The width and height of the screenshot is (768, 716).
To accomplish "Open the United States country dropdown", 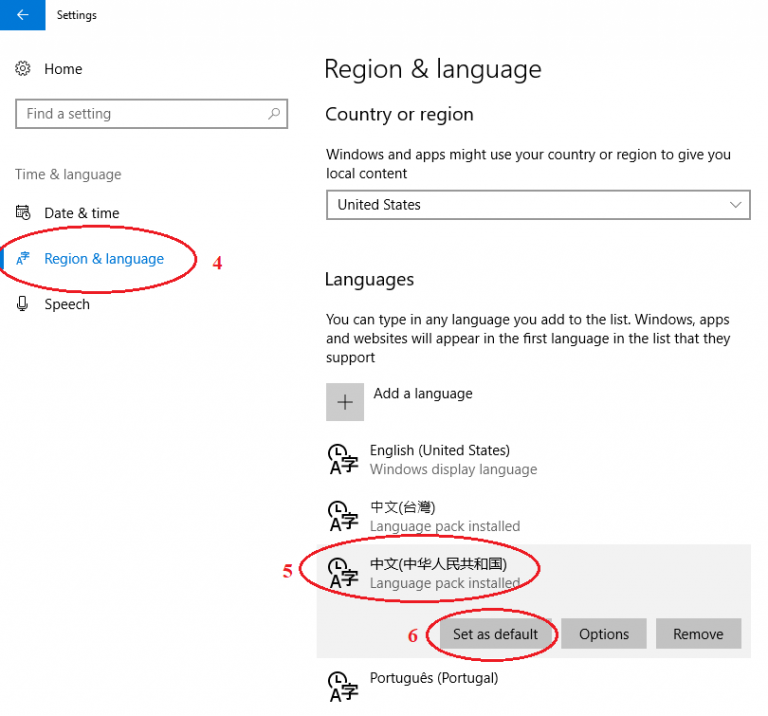I will (537, 205).
